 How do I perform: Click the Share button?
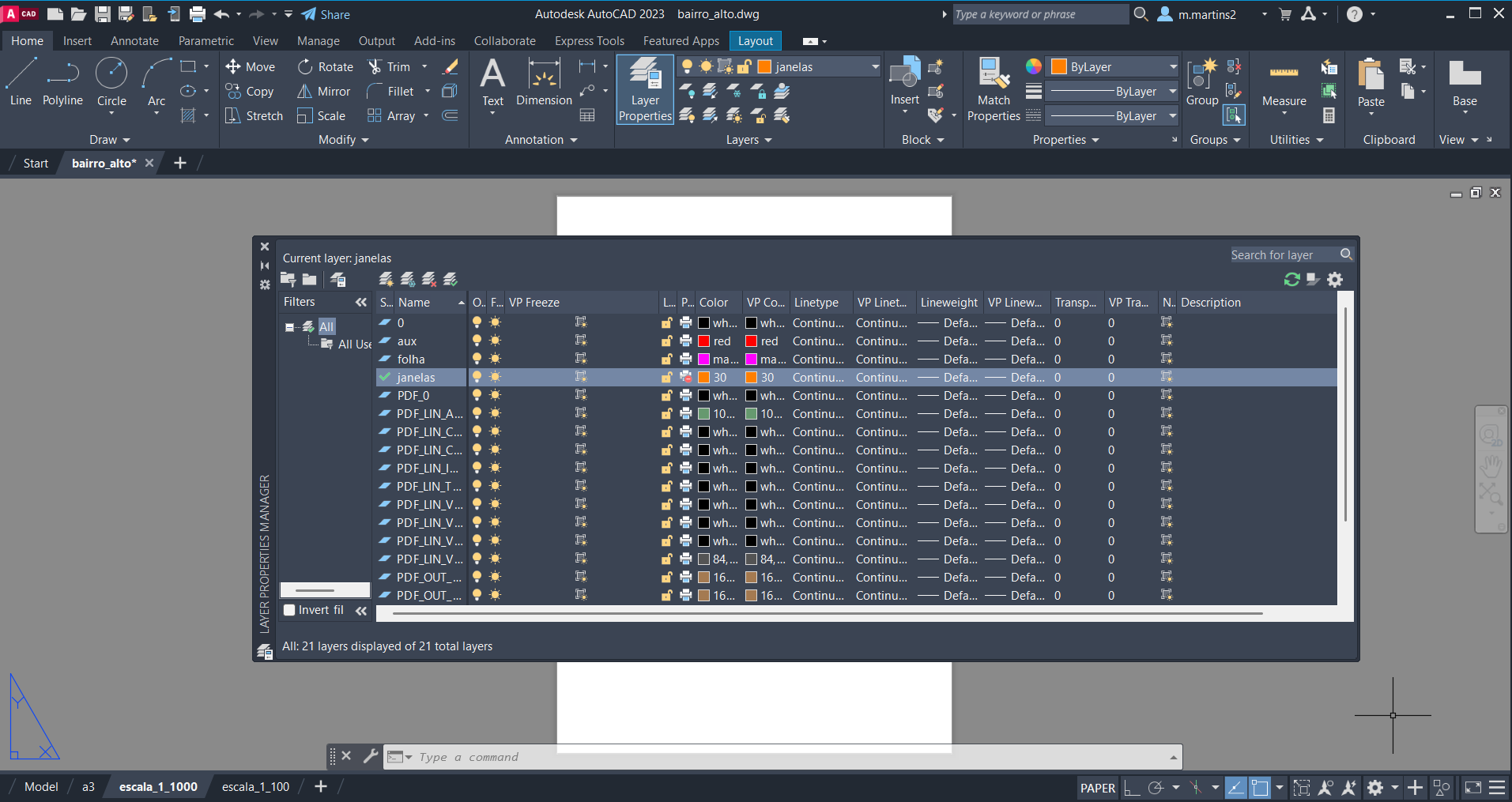326,14
